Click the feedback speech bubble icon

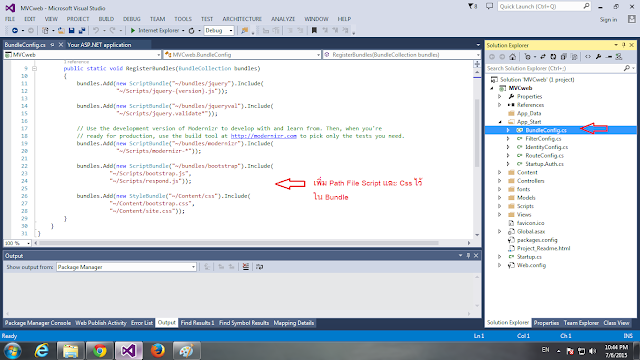pos(489,6)
